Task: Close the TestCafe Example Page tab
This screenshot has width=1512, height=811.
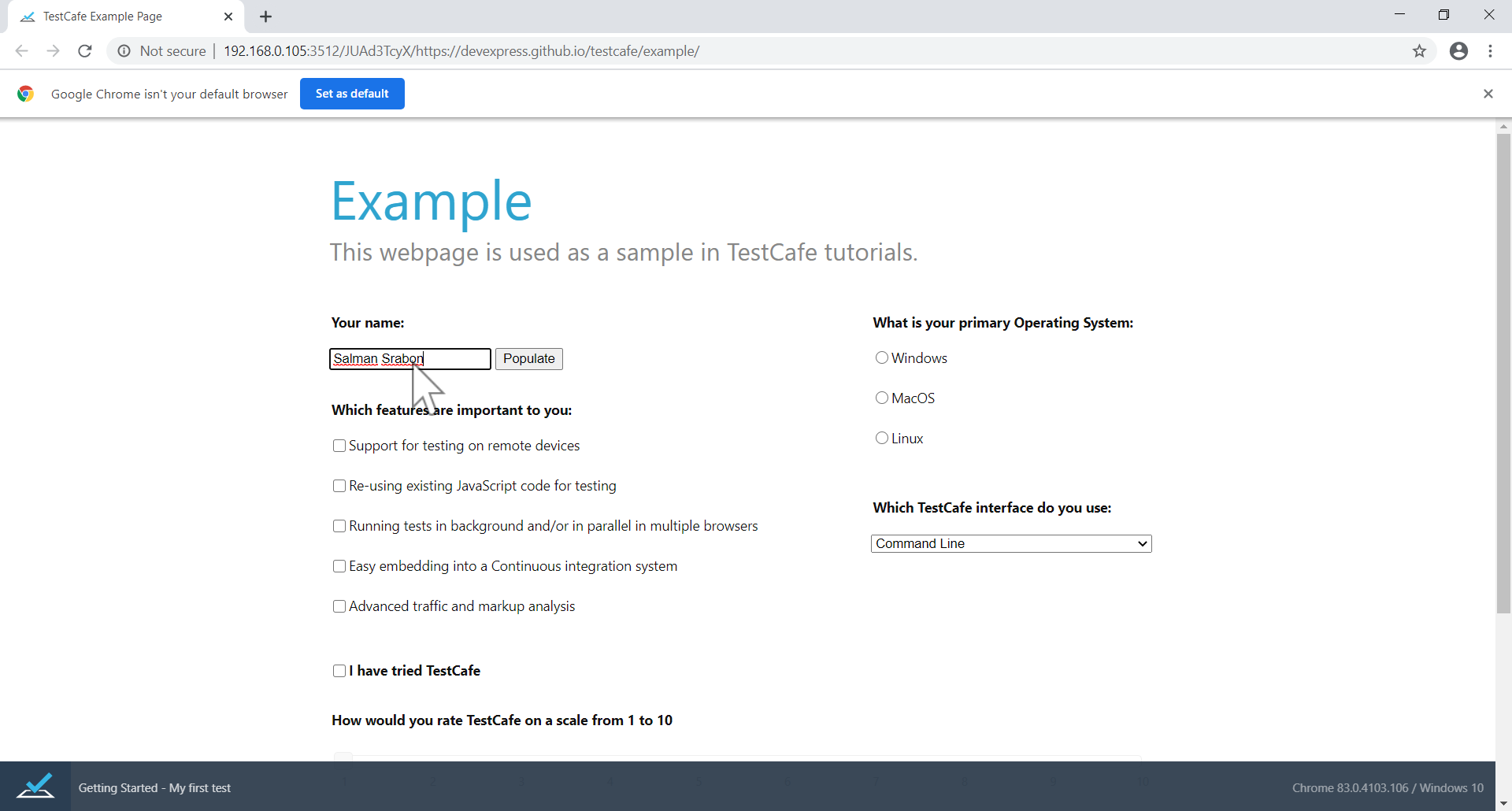Action: (x=228, y=17)
